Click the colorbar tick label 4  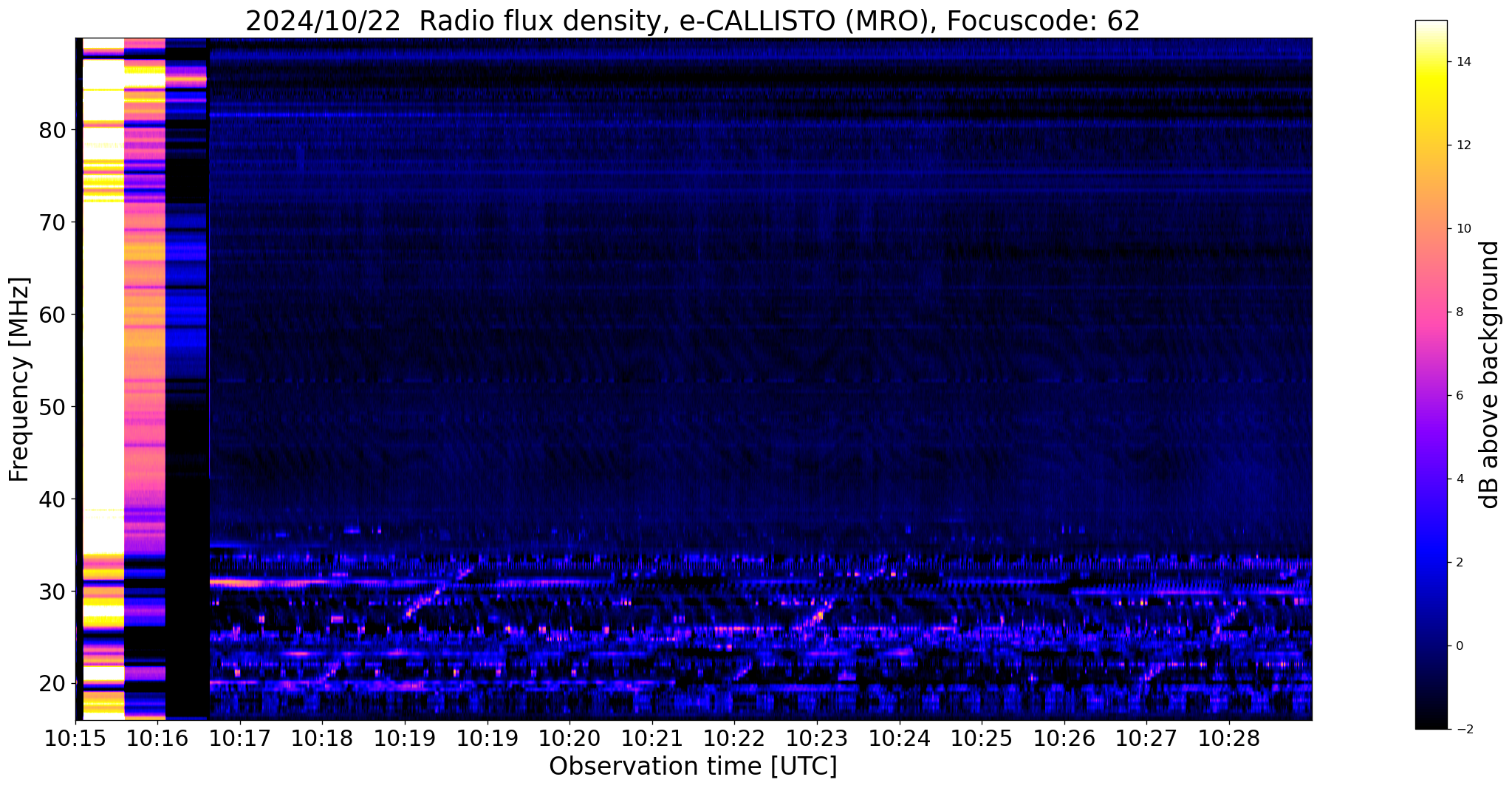pyautogui.click(x=1459, y=479)
